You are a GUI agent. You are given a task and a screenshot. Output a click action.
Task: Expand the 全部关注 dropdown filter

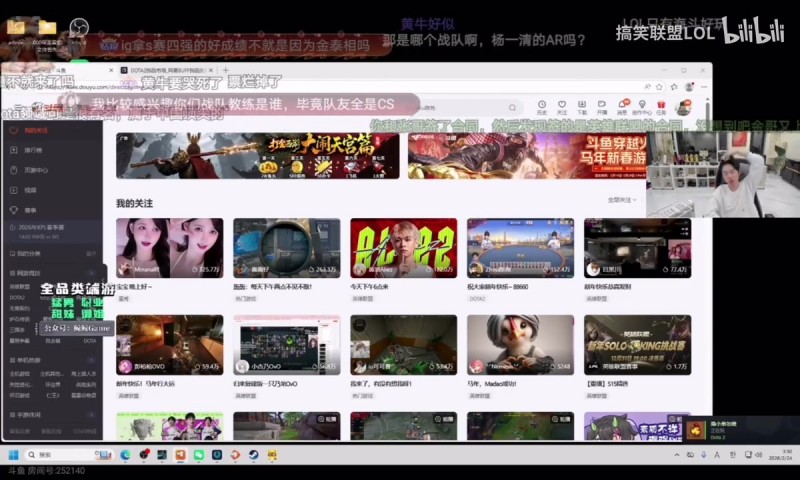pos(622,200)
